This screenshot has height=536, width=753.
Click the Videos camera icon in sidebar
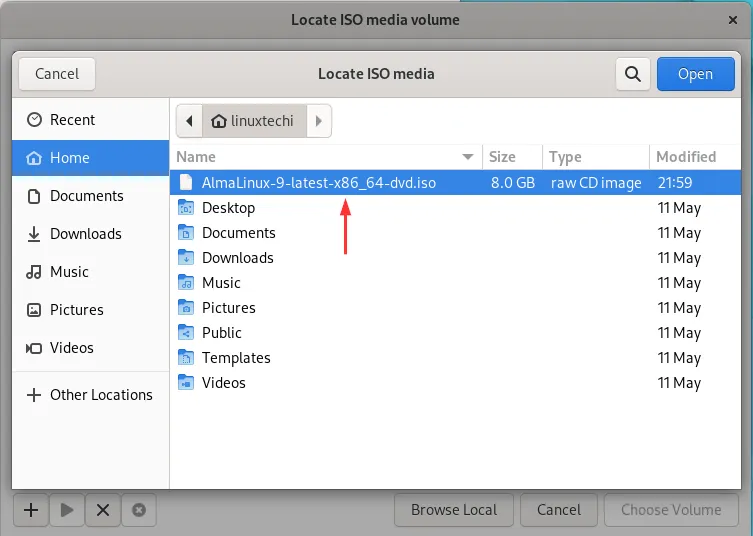(x=34, y=348)
